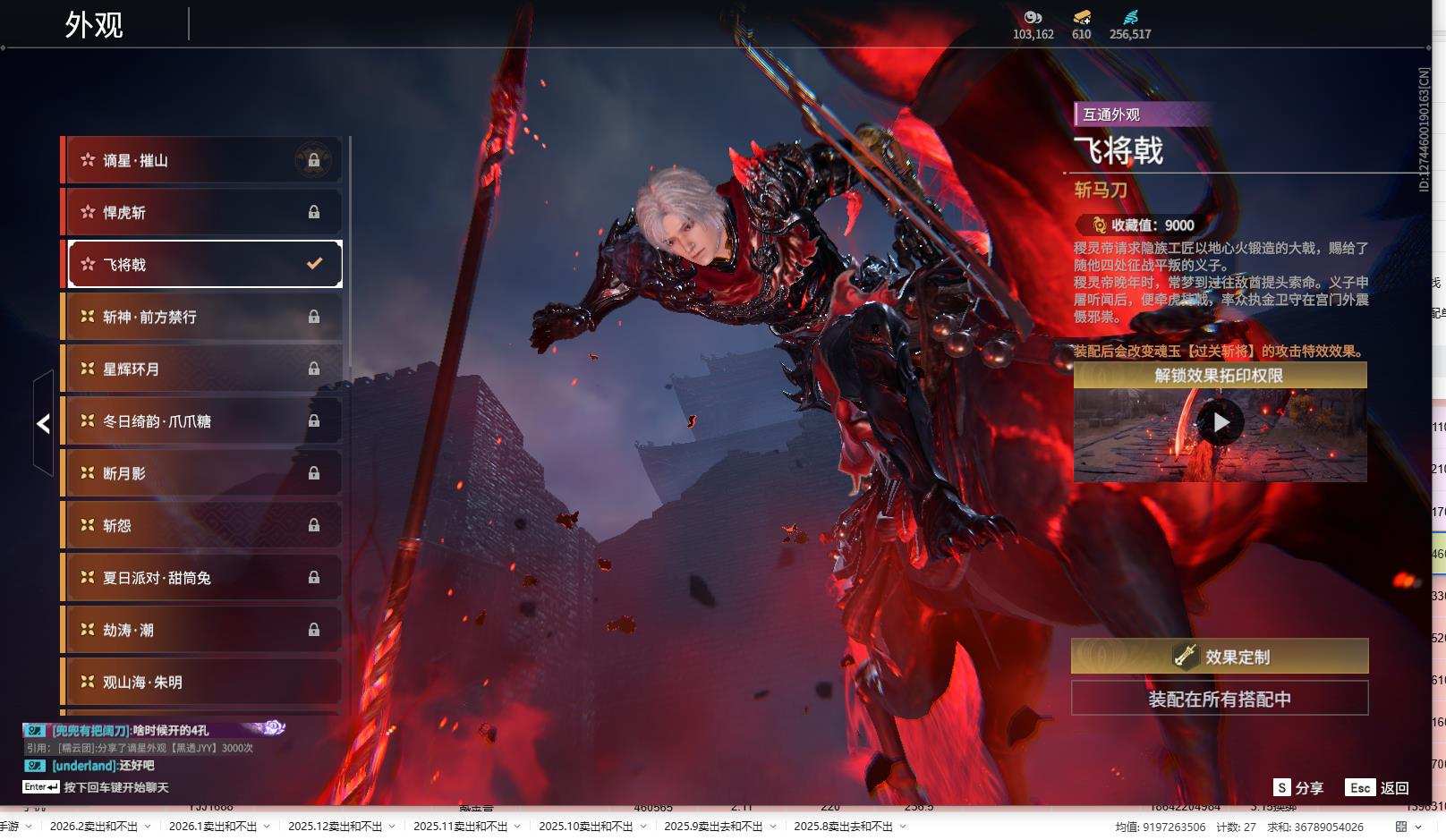
Task: Click the chat channel icon beside underland
Action: (x=35, y=766)
